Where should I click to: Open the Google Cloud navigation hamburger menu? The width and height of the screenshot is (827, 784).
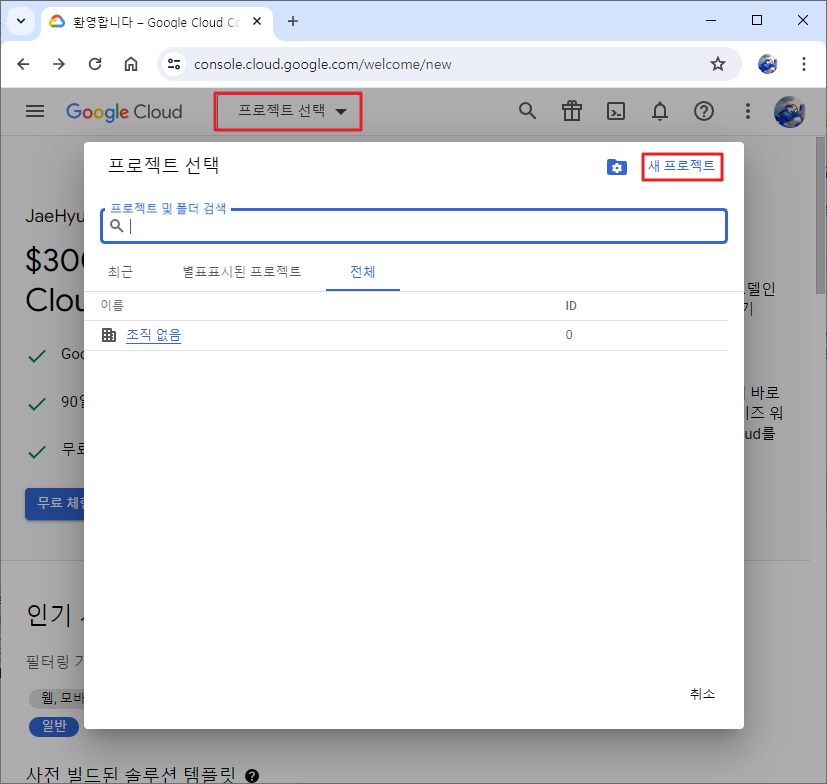35,111
